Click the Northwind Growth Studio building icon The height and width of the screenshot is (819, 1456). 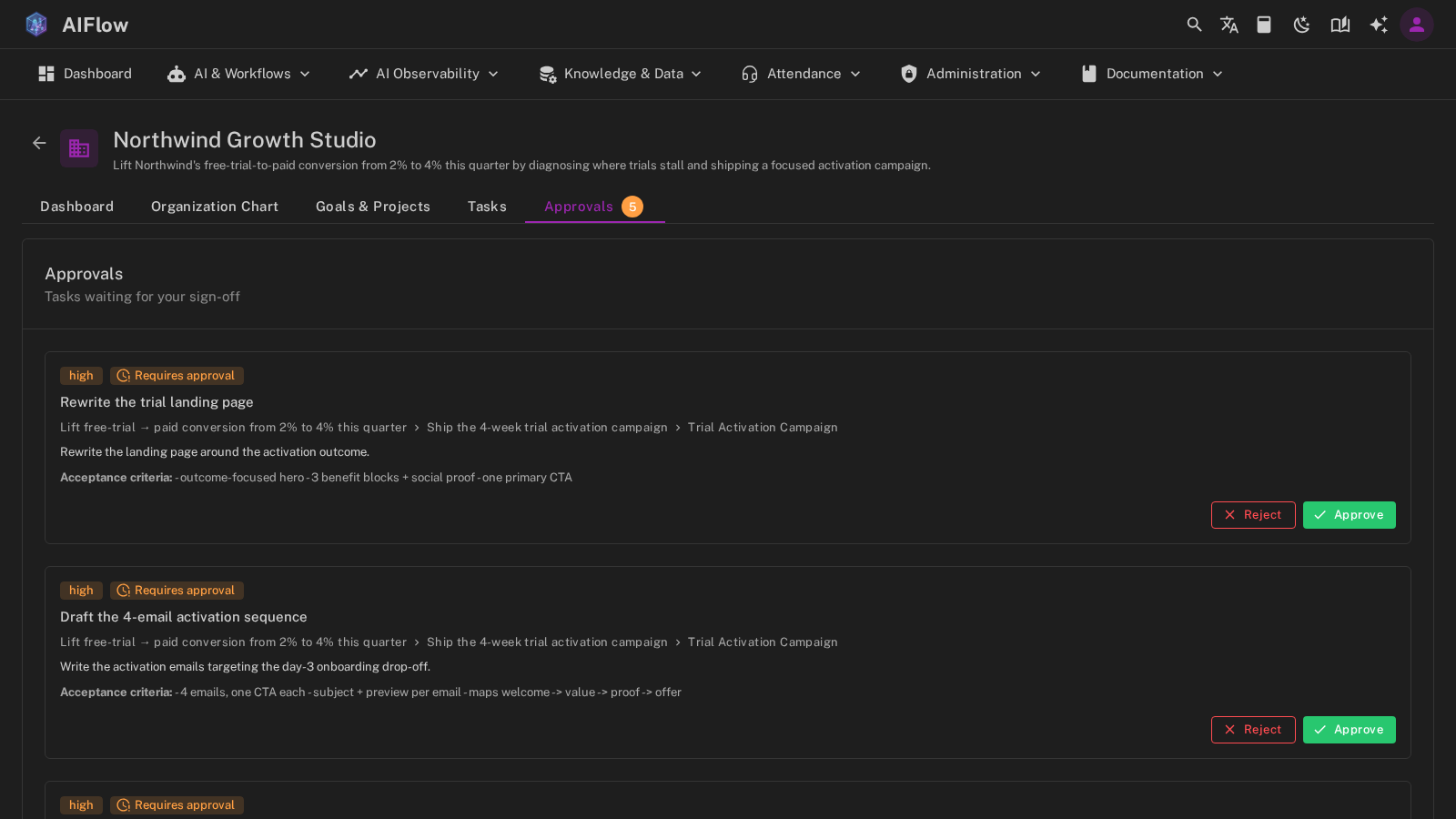tap(79, 148)
